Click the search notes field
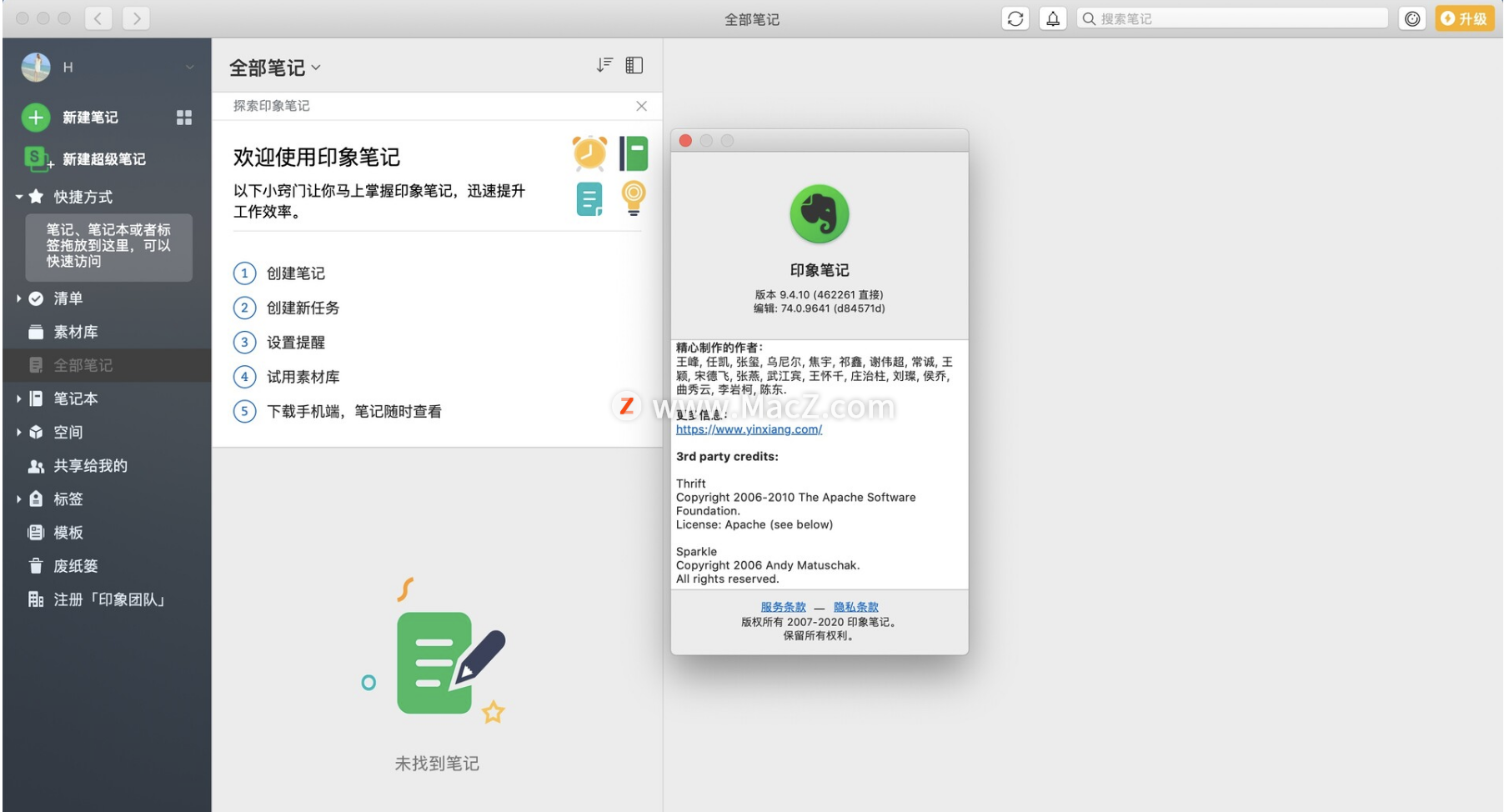This screenshot has width=1504, height=812. click(1232, 18)
